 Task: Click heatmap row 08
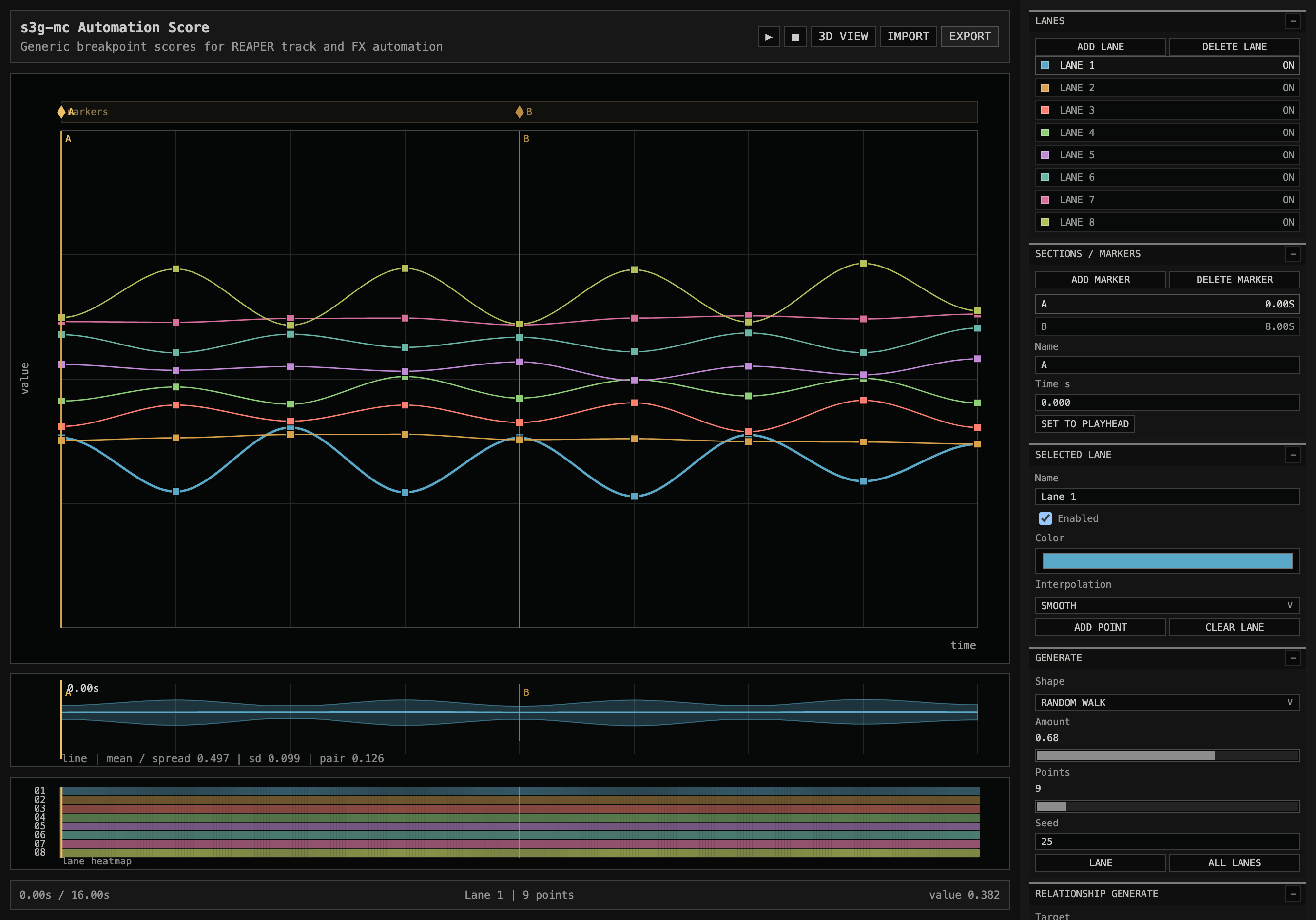521,853
